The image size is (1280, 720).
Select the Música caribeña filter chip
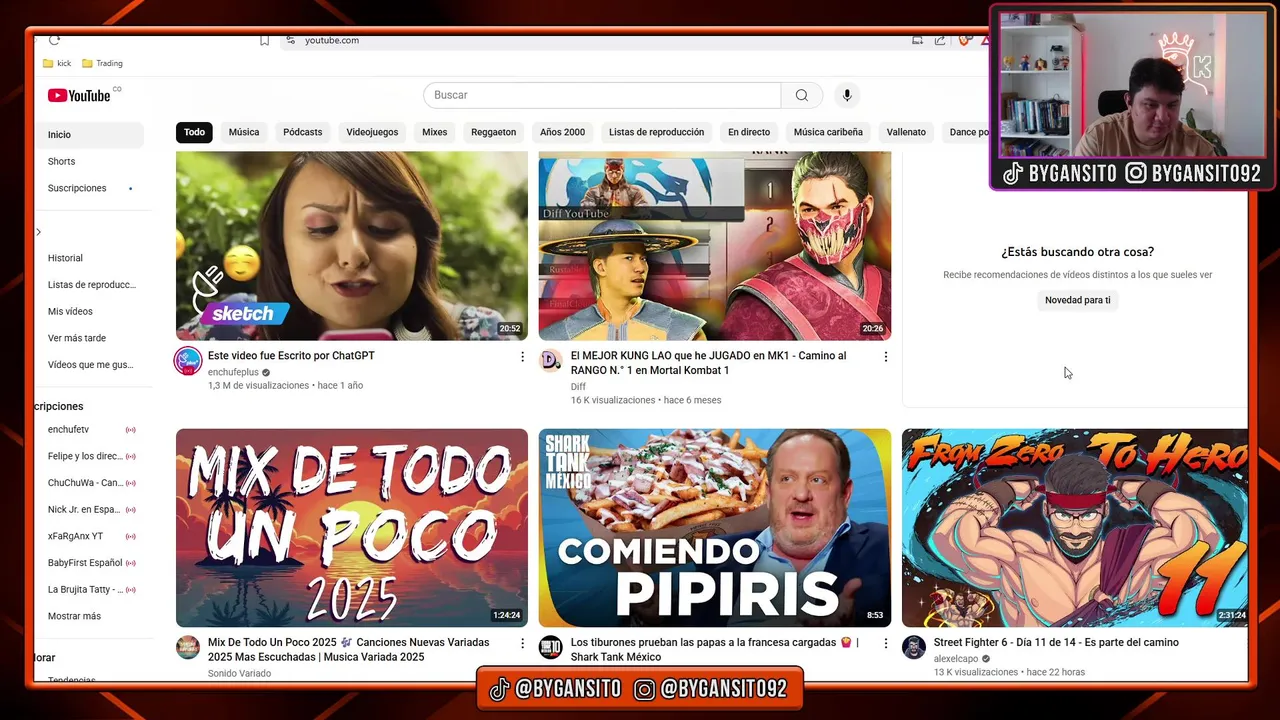(x=828, y=132)
